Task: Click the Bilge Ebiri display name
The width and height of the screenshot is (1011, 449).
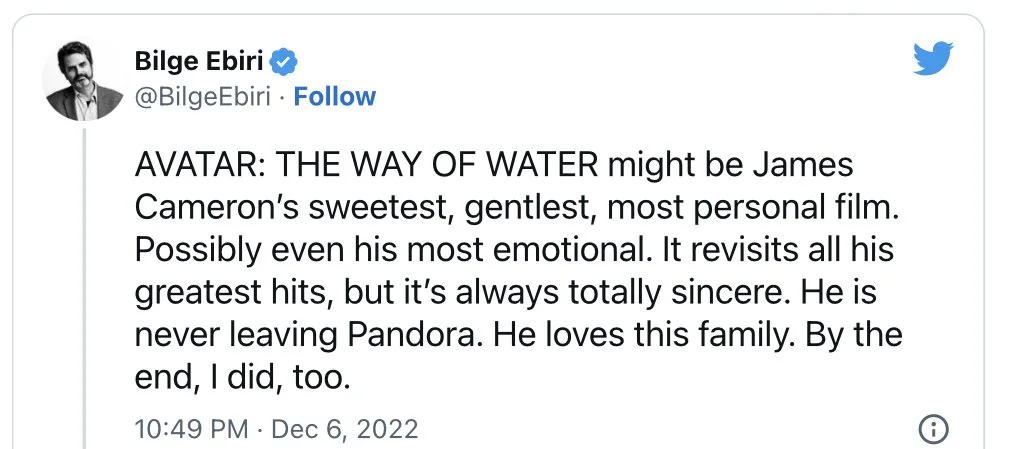Action: (199, 62)
